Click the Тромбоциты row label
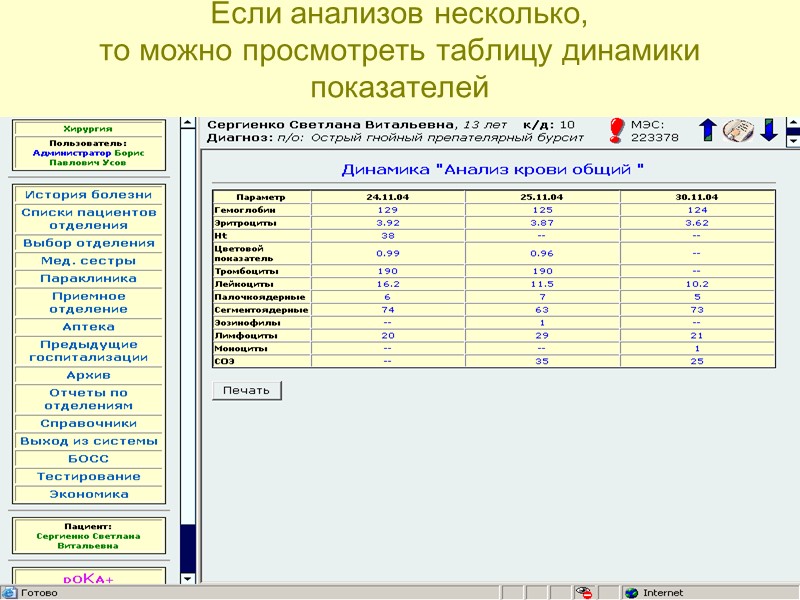The image size is (800, 600). pos(246,271)
